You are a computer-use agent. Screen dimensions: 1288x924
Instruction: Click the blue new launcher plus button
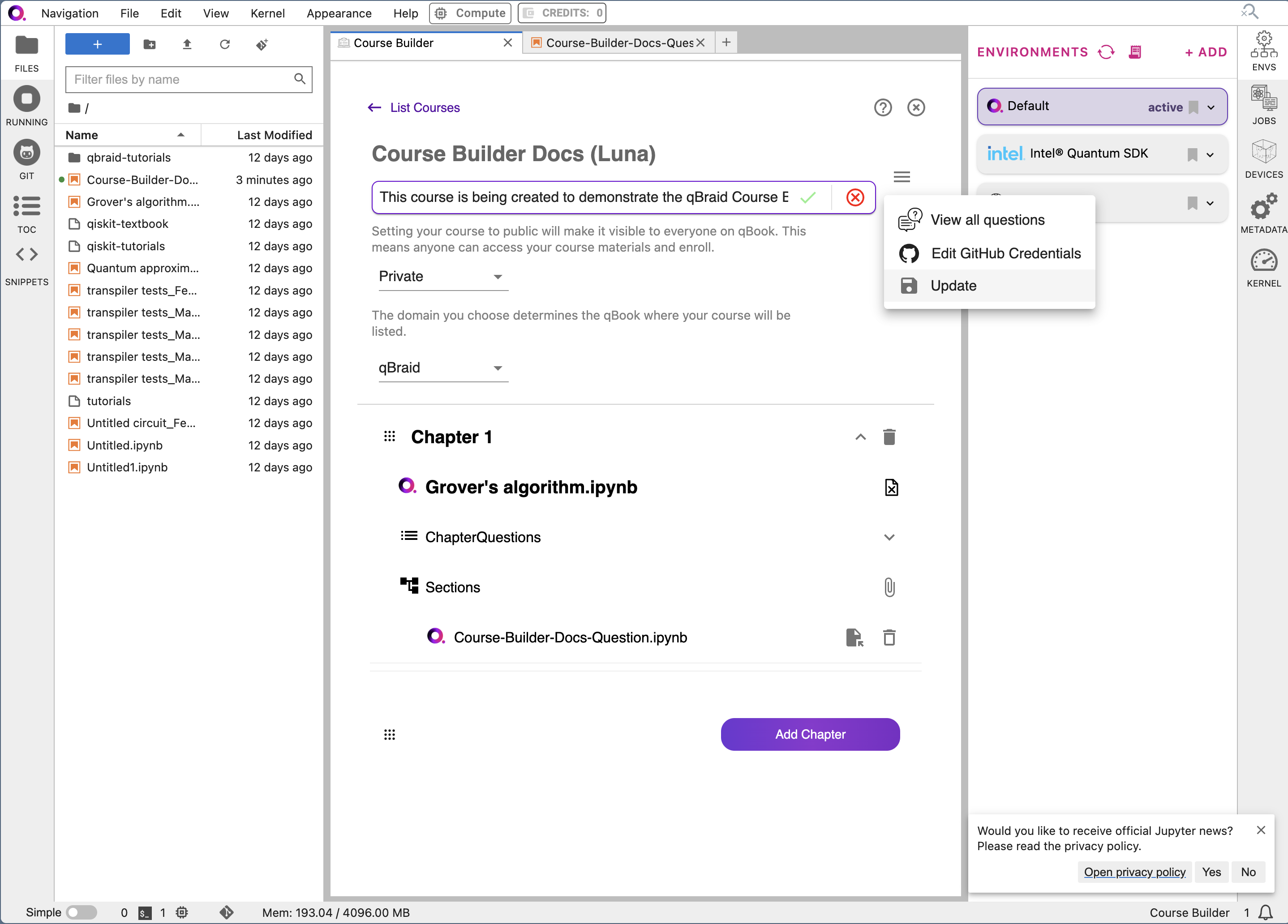click(98, 44)
